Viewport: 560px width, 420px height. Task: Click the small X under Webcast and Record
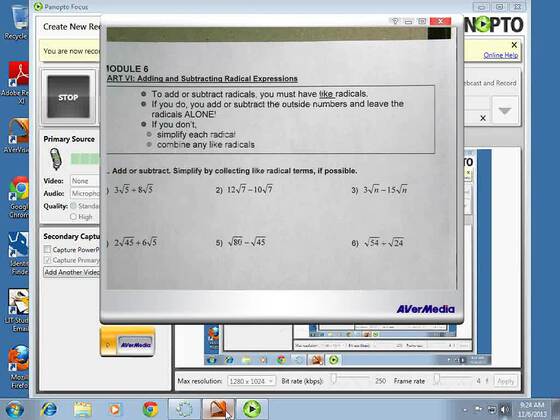483,118
